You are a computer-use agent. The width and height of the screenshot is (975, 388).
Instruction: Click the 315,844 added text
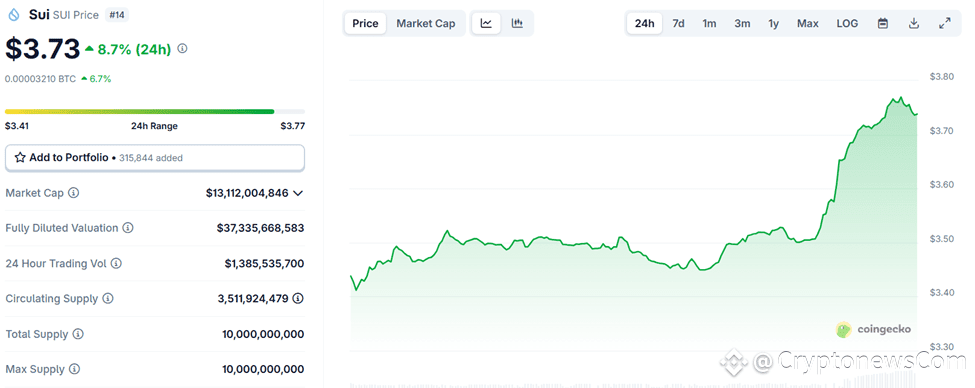(151, 158)
